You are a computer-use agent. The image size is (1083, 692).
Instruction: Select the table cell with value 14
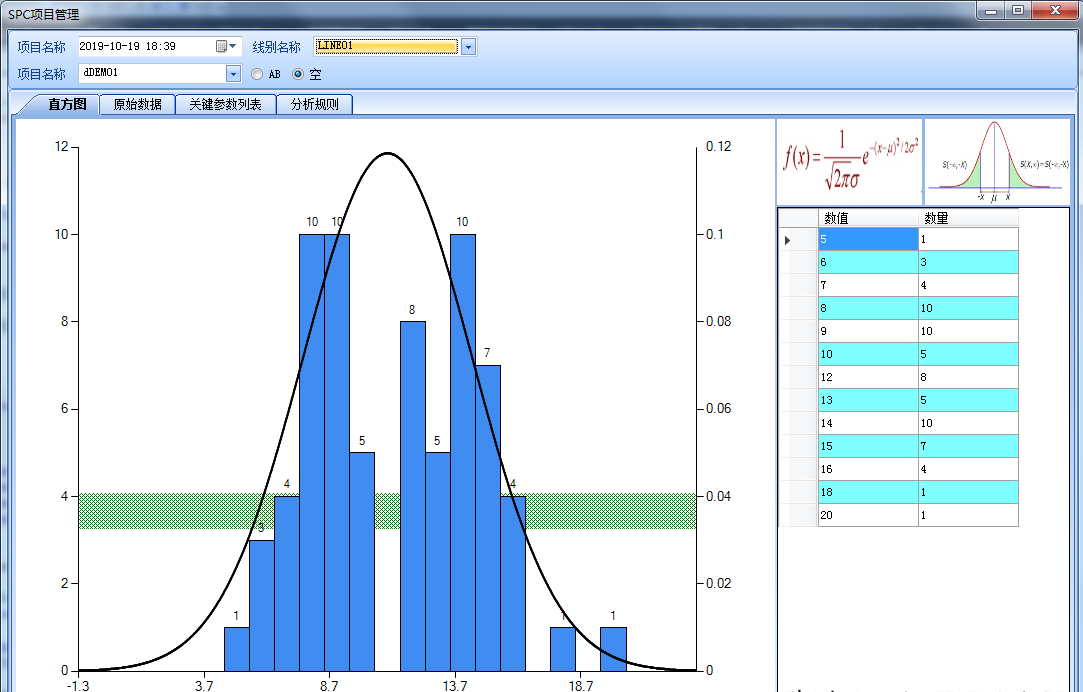pyautogui.click(x=867, y=423)
